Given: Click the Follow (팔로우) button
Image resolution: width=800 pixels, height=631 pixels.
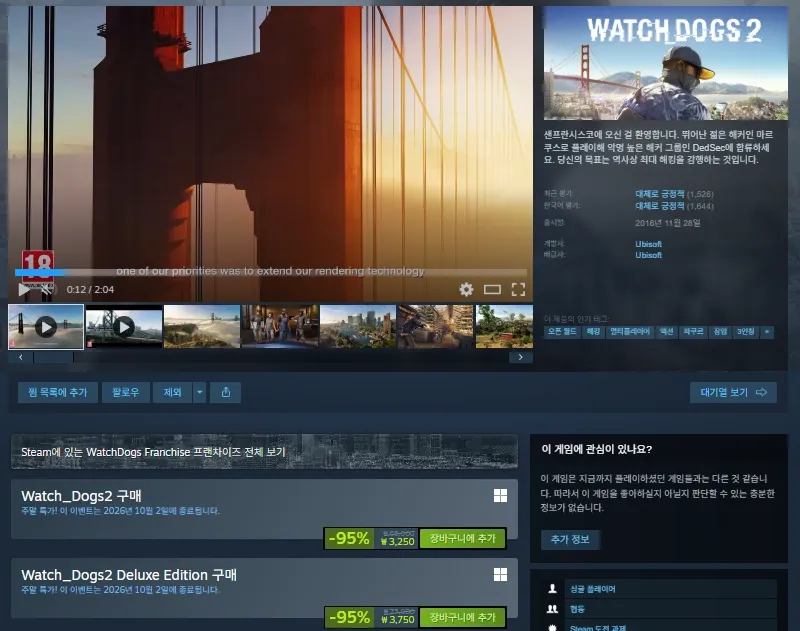Looking at the screenshot, I should tap(126, 392).
